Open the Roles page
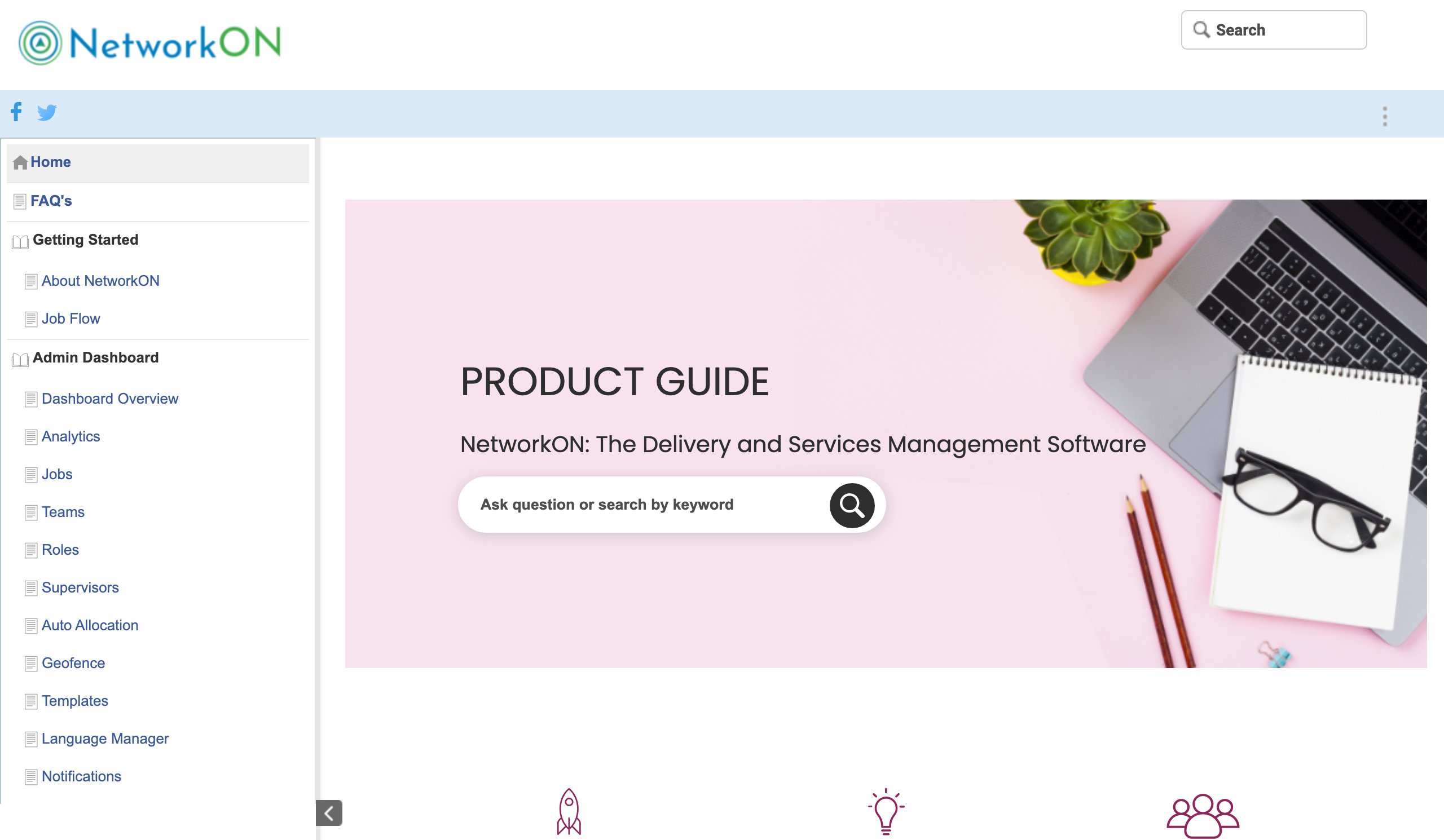 click(x=60, y=550)
